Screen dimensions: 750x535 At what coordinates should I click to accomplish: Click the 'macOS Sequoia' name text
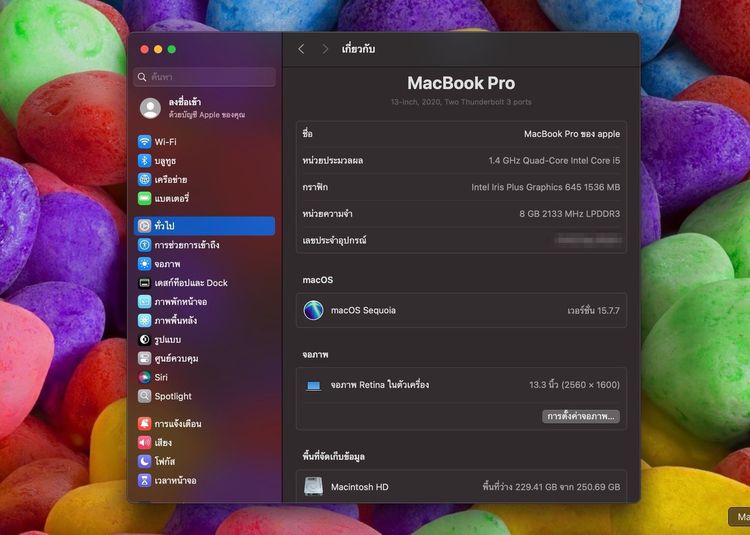pyautogui.click(x=363, y=310)
